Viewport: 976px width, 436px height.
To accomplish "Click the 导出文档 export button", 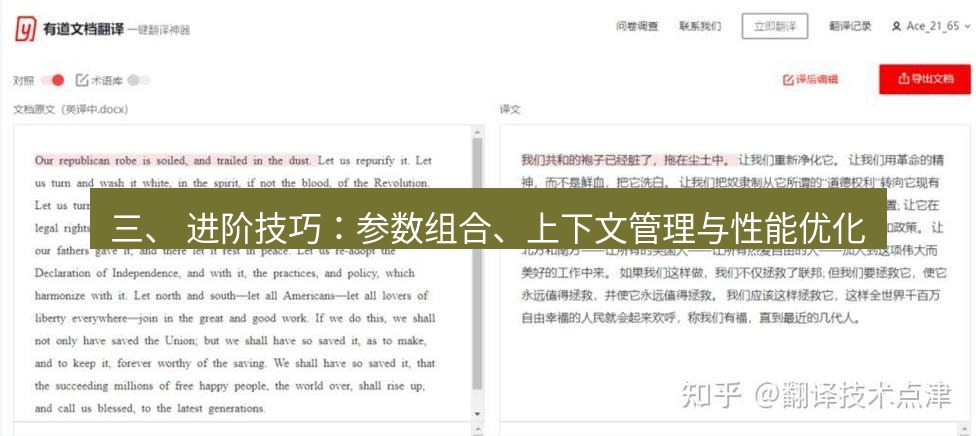I will (x=925, y=79).
